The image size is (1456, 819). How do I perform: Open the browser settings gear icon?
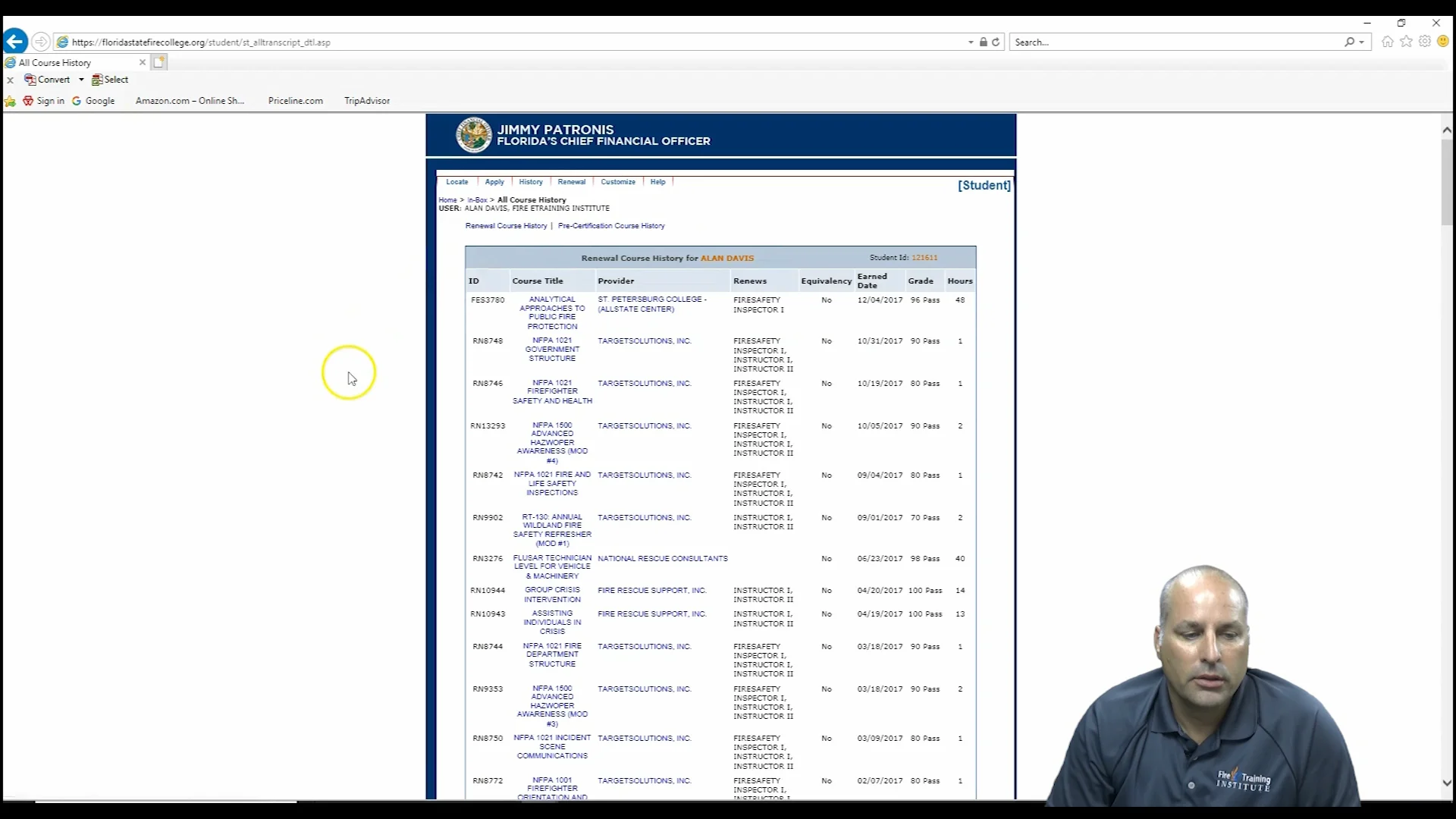(1424, 42)
